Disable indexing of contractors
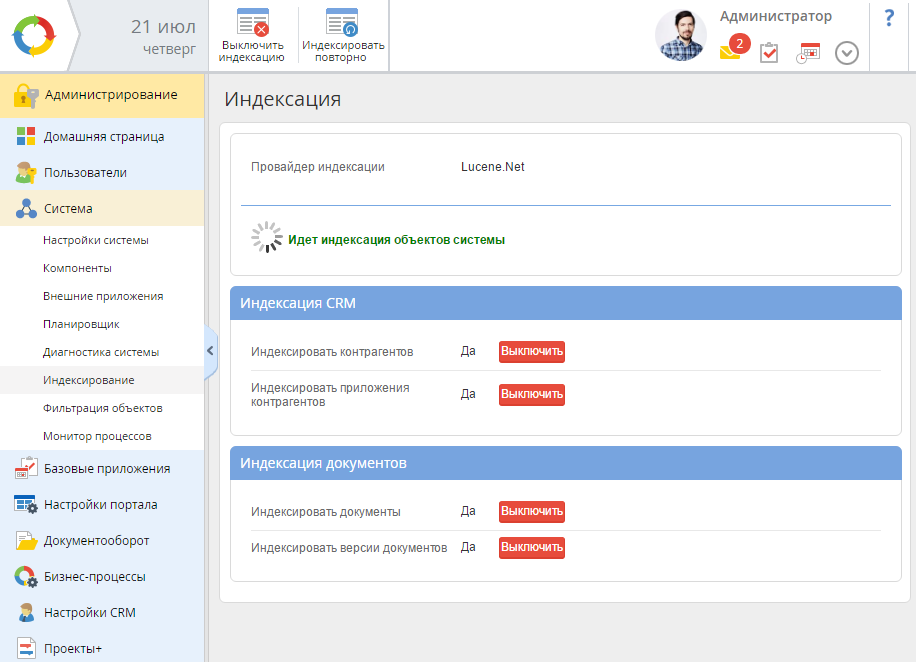Image resolution: width=916 pixels, height=662 pixels. tap(532, 352)
